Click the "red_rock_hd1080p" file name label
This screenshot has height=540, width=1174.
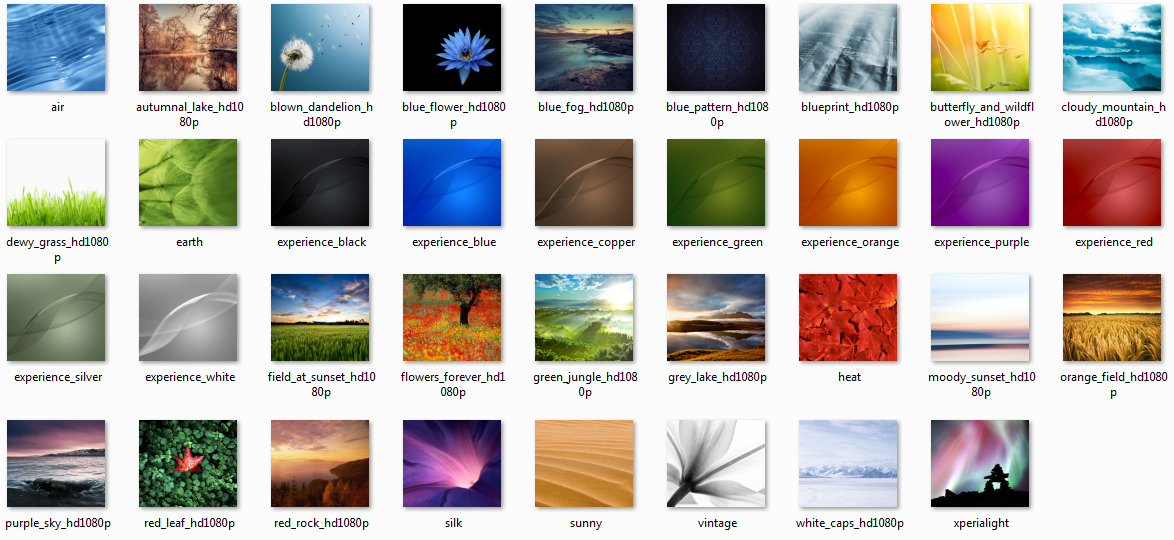tap(322, 523)
